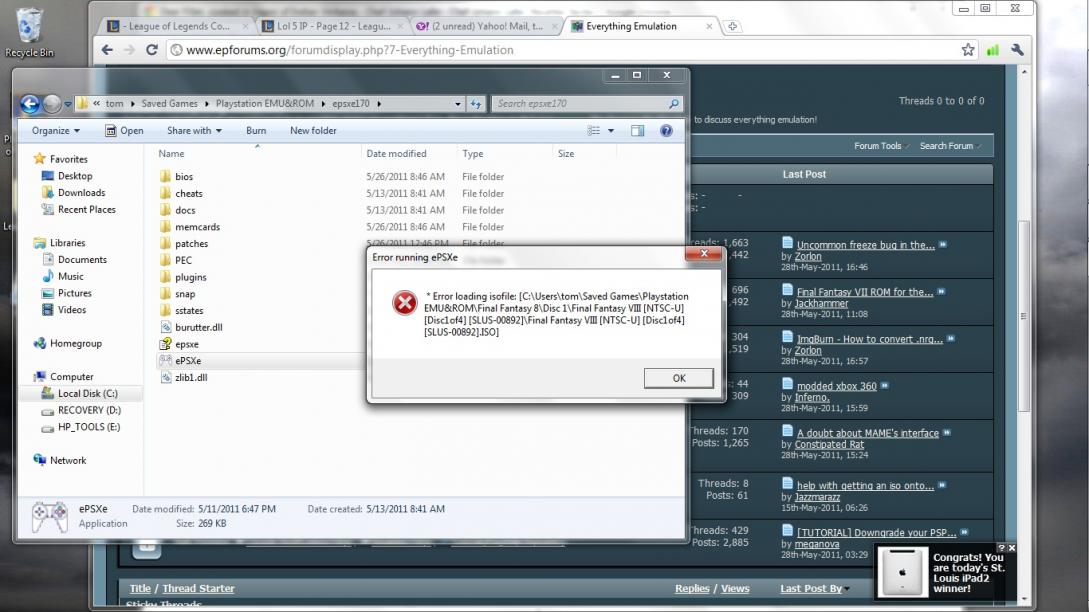Sort by Date modified column header

[408, 154]
